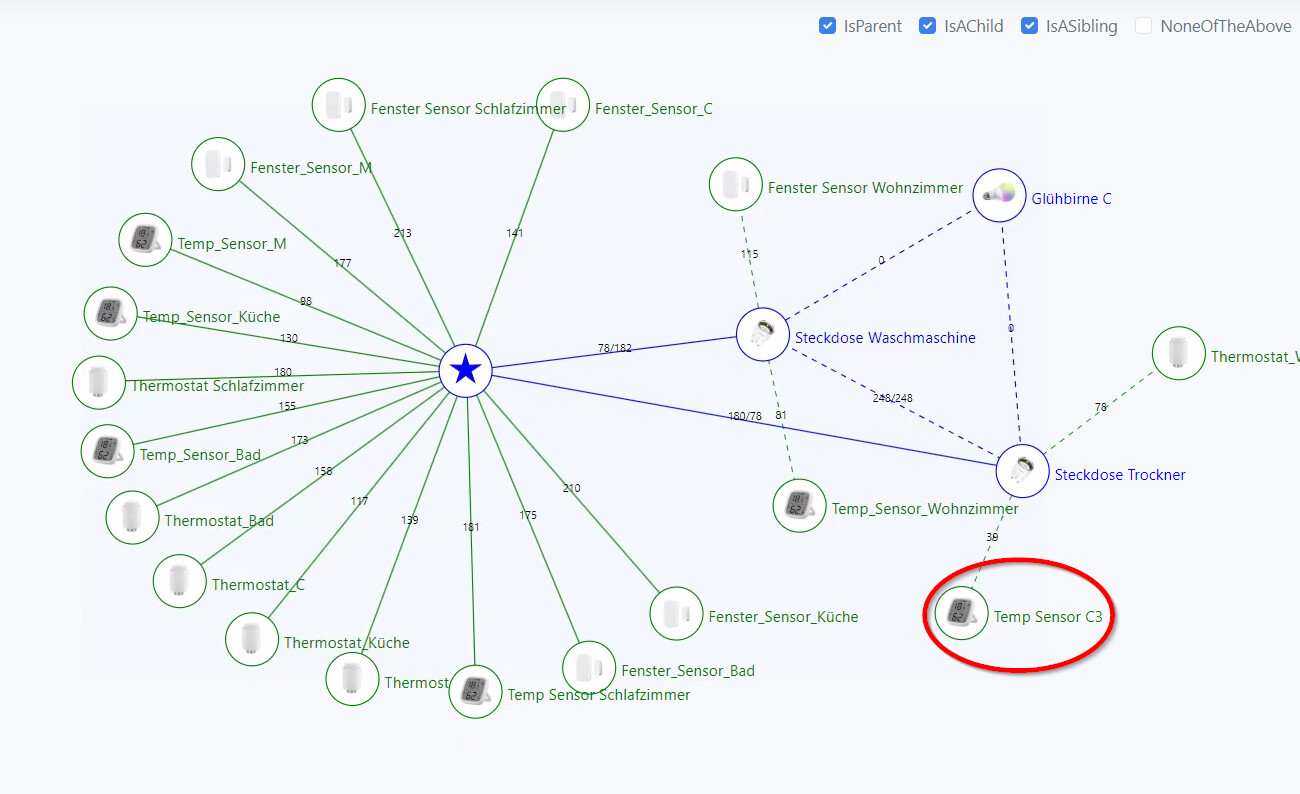Select the Glühbirne C light bulb icon
Viewport: 1300px width, 794px height.
click(x=999, y=194)
